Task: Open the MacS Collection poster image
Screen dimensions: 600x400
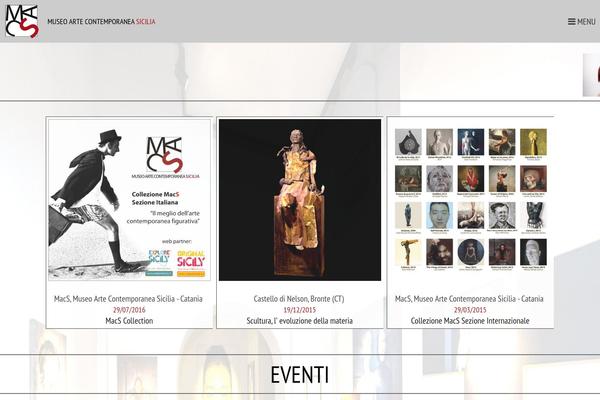Action: [129, 200]
